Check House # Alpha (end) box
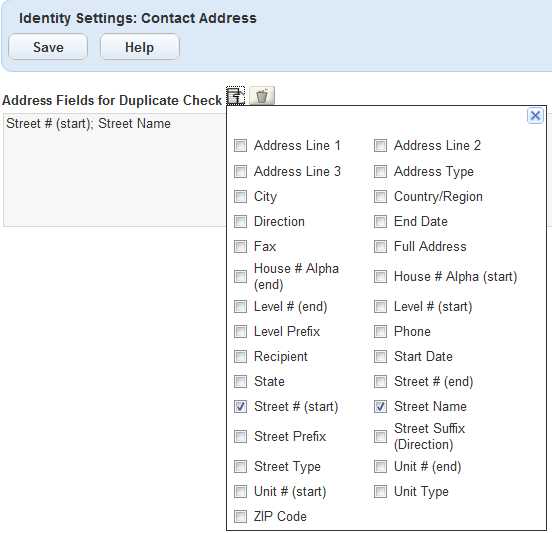The width and height of the screenshot is (552, 533). point(240,276)
